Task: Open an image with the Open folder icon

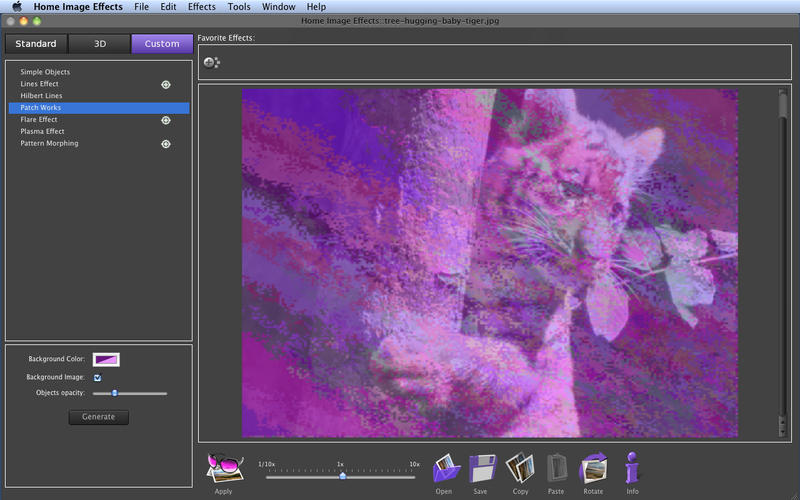Action: tap(444, 468)
